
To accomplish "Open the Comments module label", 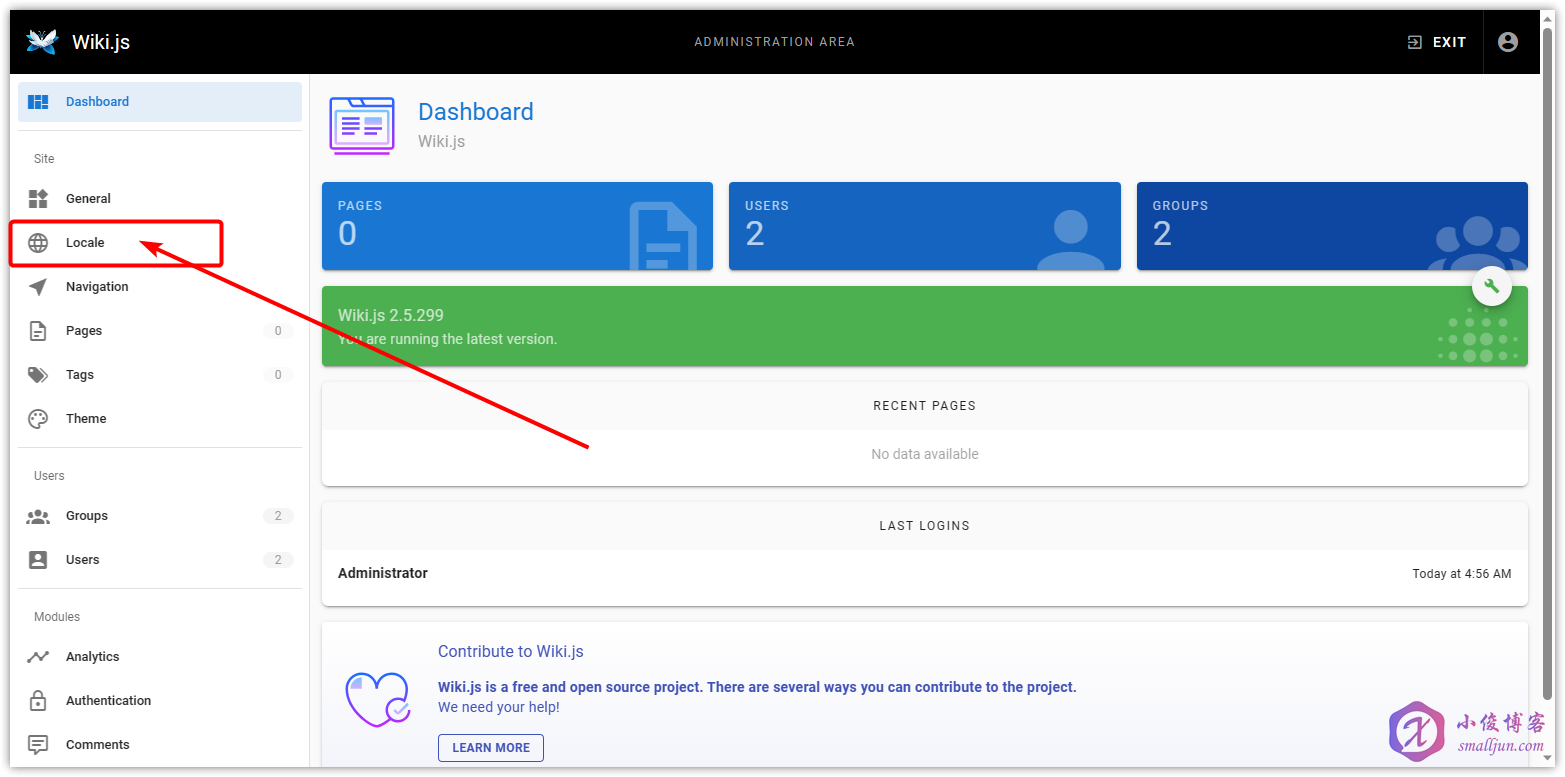I will pyautogui.click(x=98, y=745).
